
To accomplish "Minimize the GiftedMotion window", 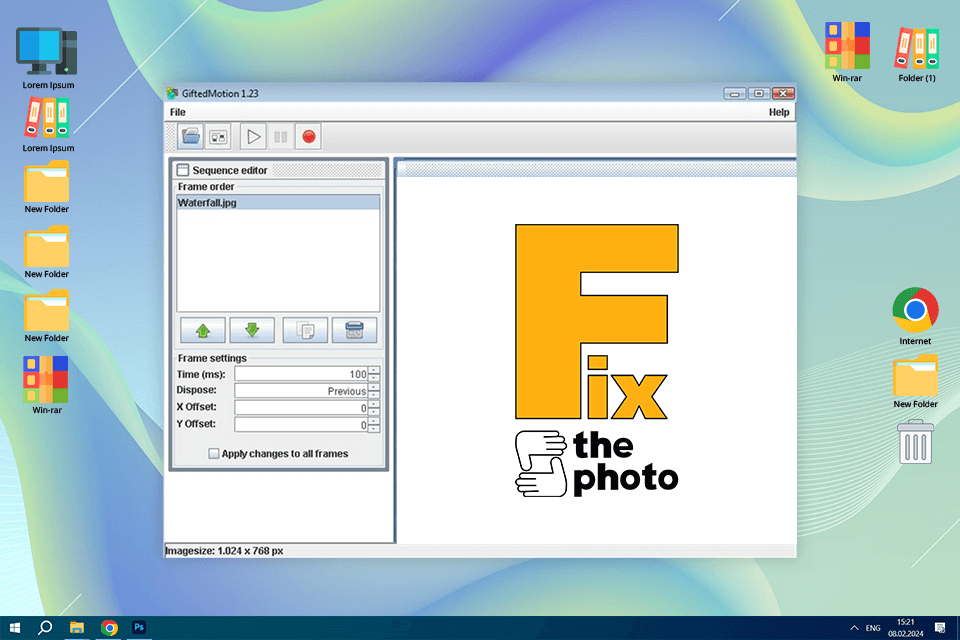I will coord(734,93).
